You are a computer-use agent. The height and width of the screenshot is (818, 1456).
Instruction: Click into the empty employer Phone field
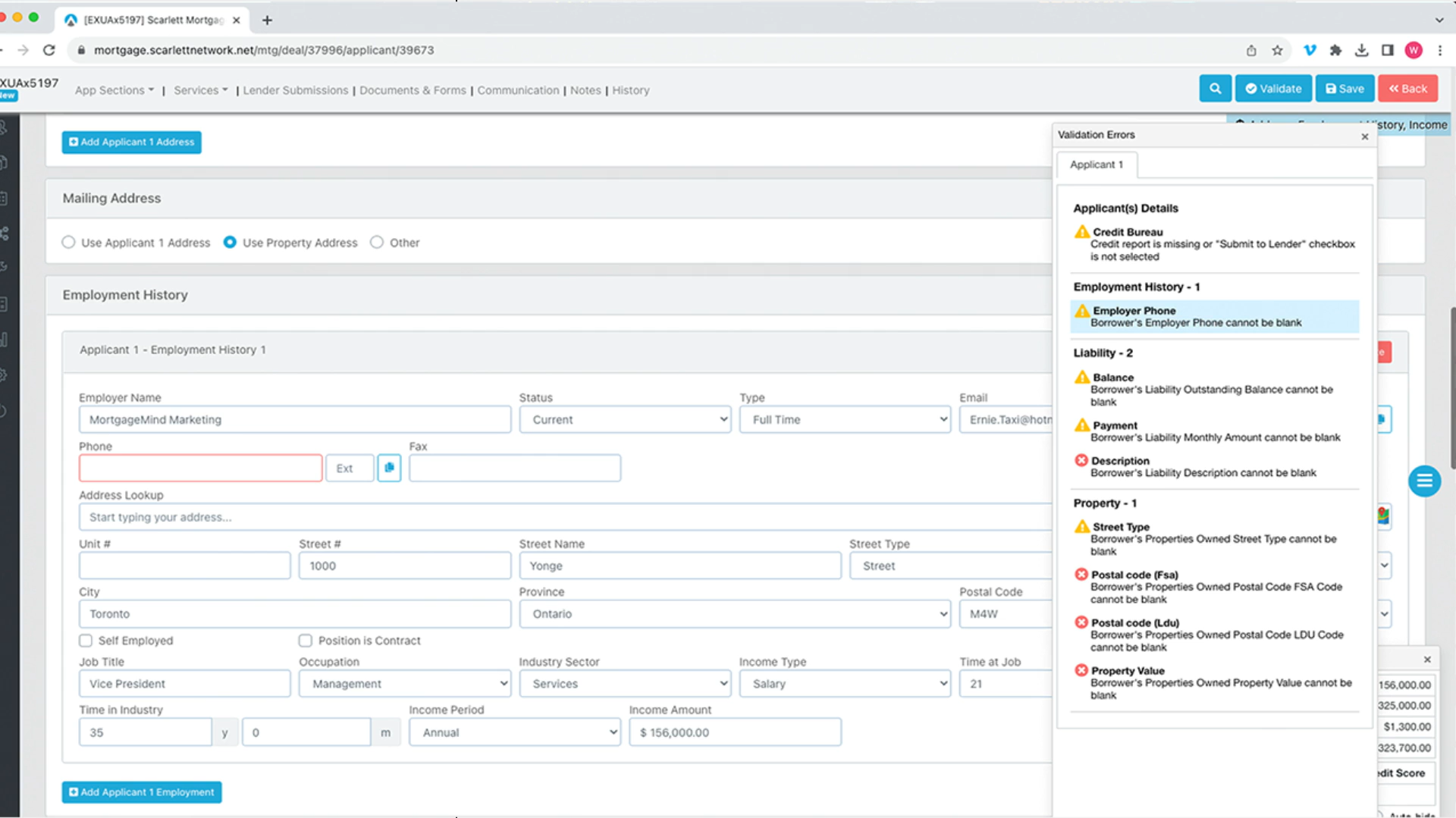pyautogui.click(x=200, y=468)
